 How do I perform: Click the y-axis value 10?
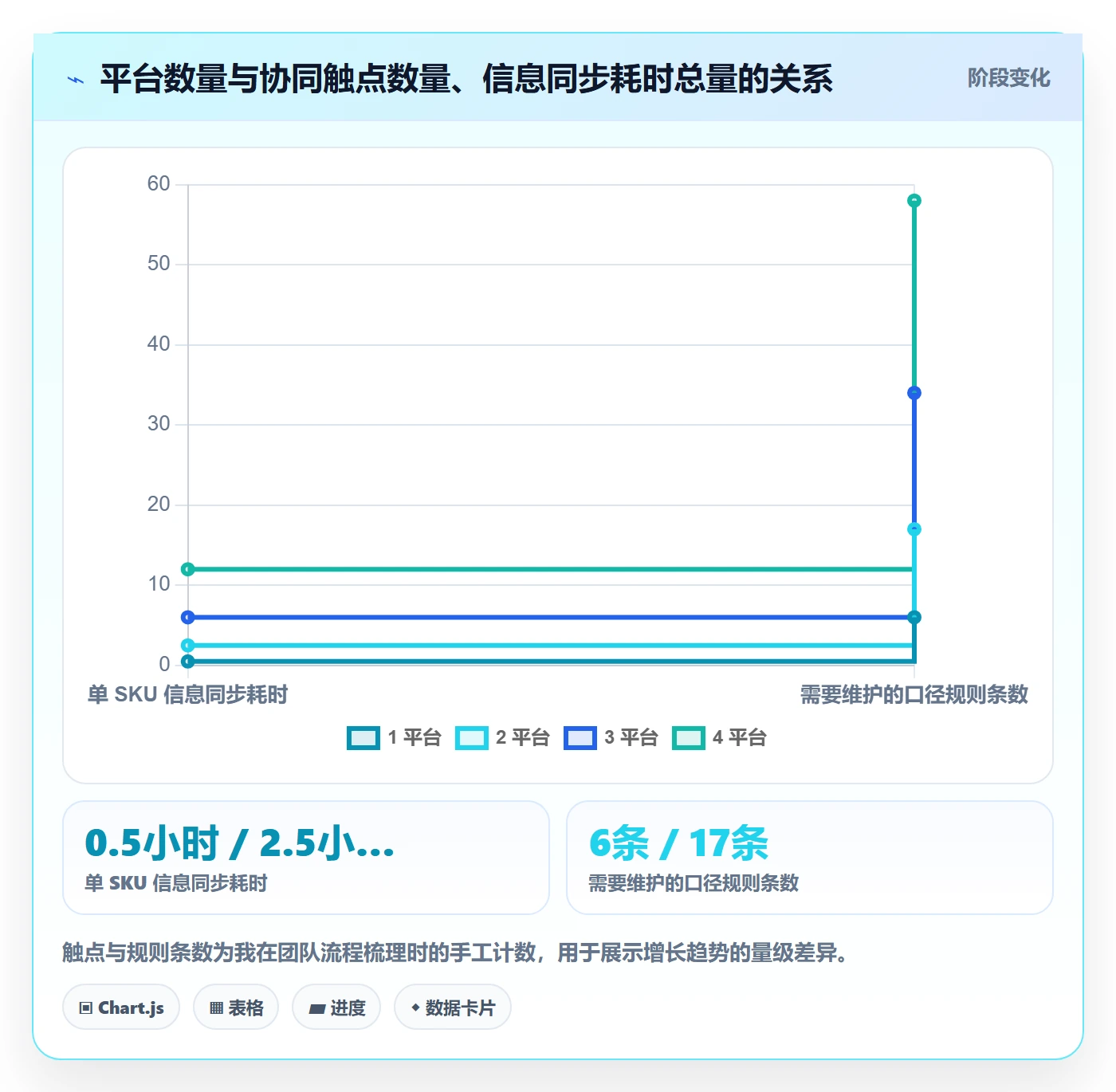click(159, 584)
